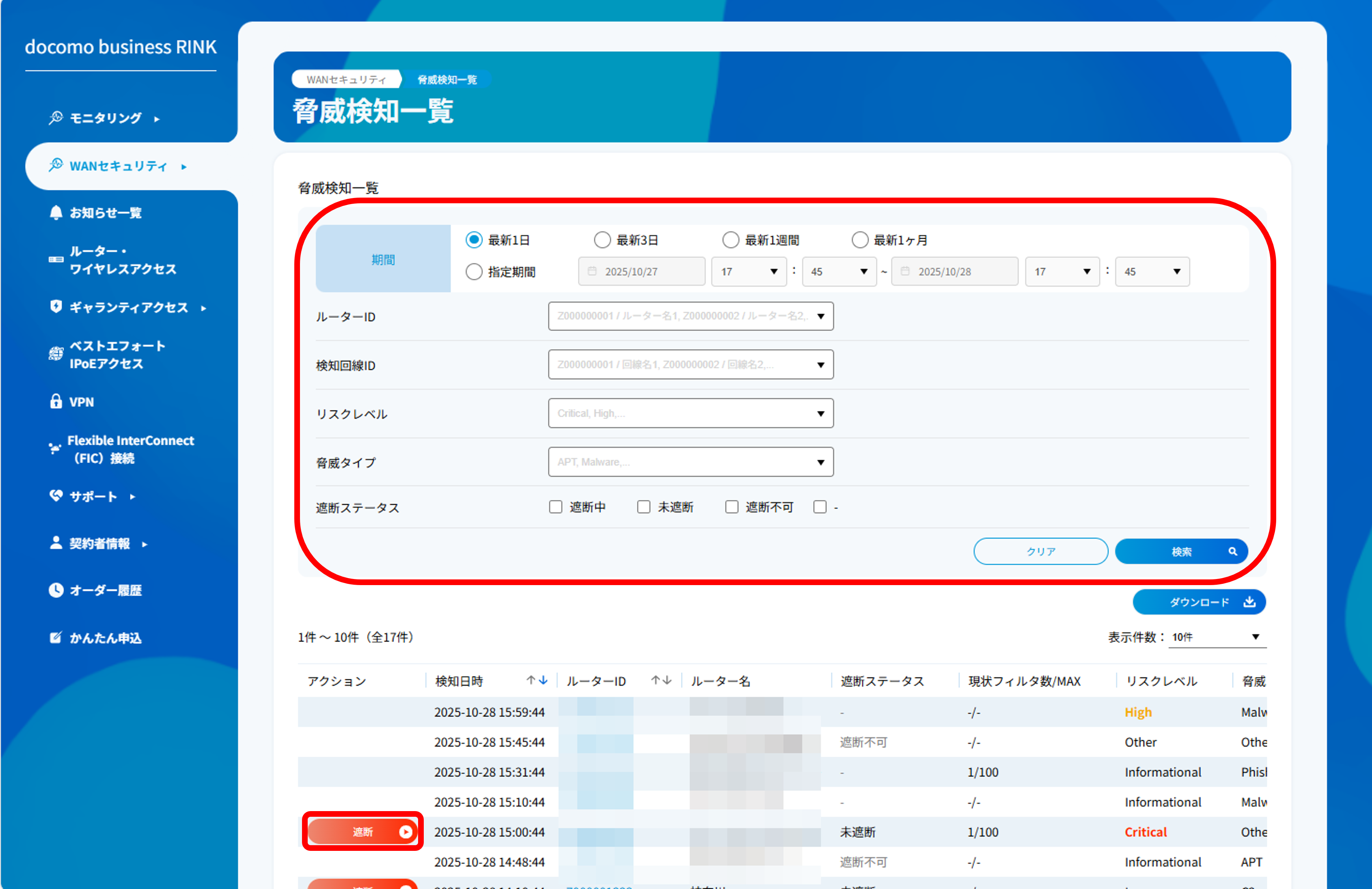The height and width of the screenshot is (889, 1372).
Task: Tick the 未遮断 status checkbox
Action: [x=643, y=507]
